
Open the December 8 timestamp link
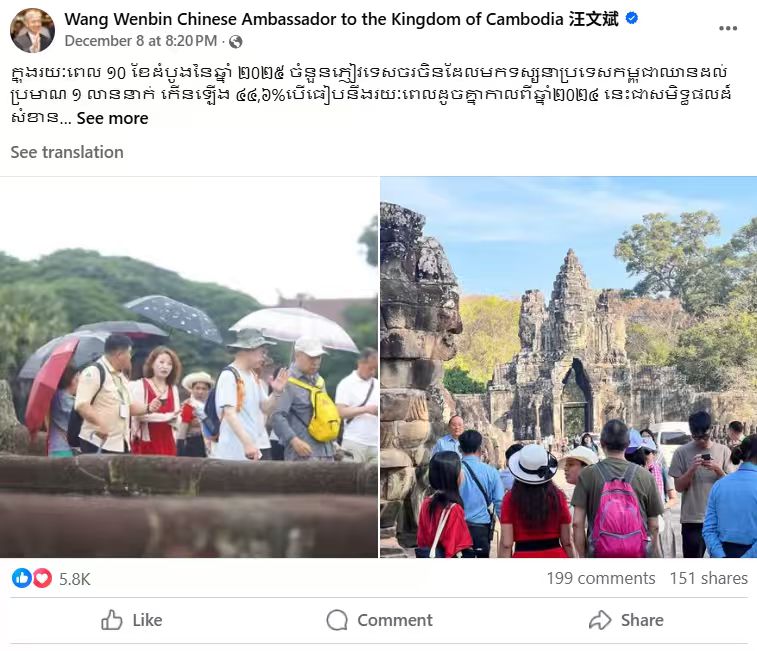[x=141, y=41]
